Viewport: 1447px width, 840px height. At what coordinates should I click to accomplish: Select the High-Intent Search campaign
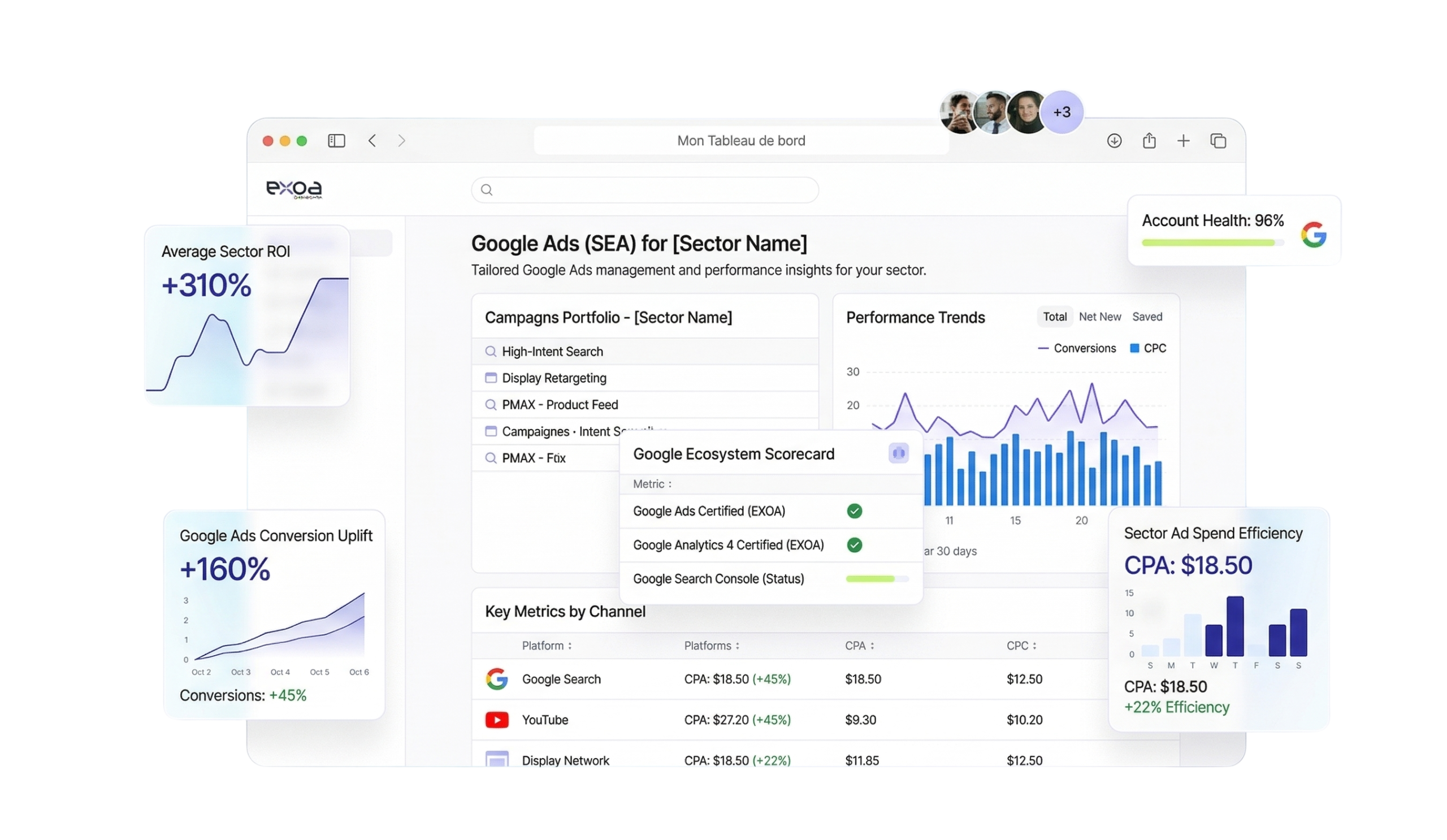tap(645, 351)
